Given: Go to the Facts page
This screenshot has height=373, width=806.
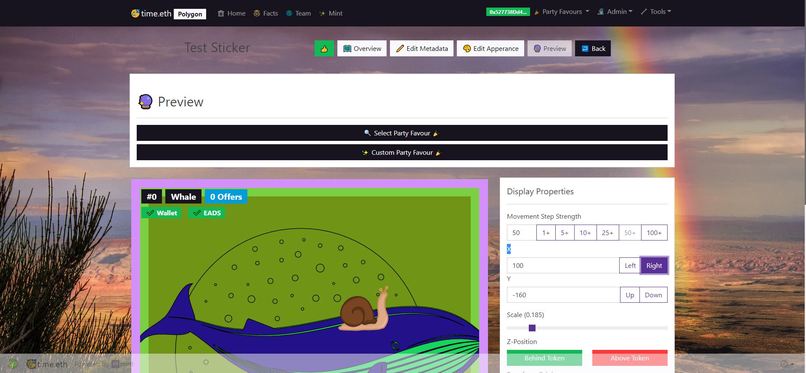Looking at the screenshot, I should click(266, 13).
